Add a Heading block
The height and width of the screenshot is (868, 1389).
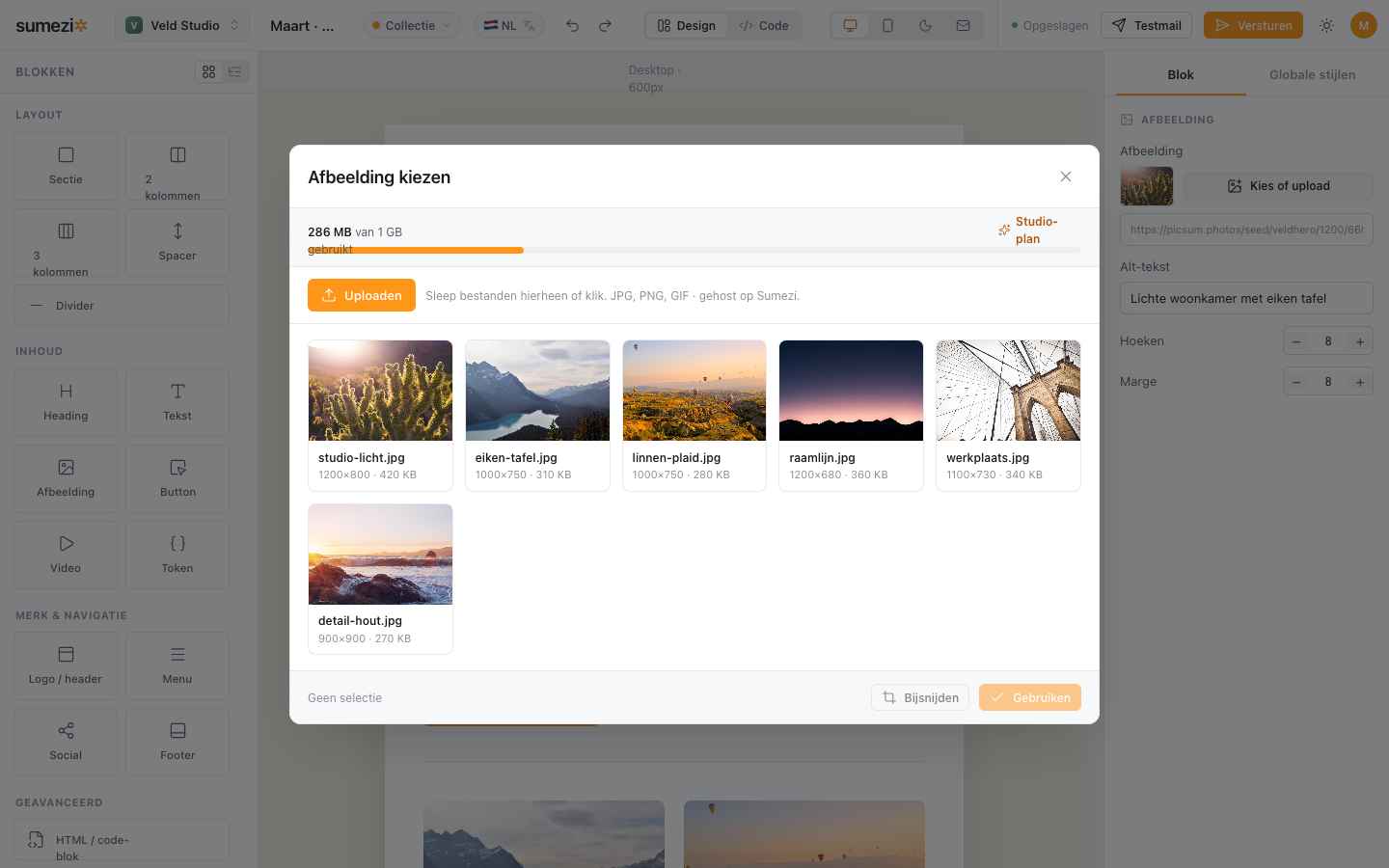point(66,402)
